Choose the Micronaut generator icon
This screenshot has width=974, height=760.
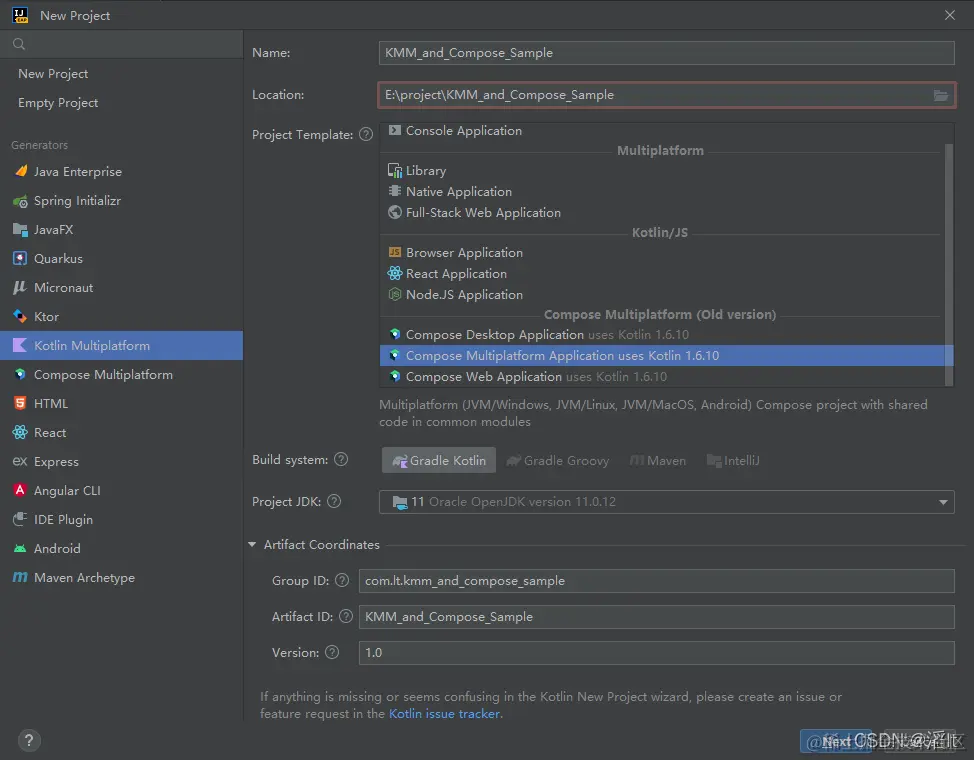(x=20, y=287)
